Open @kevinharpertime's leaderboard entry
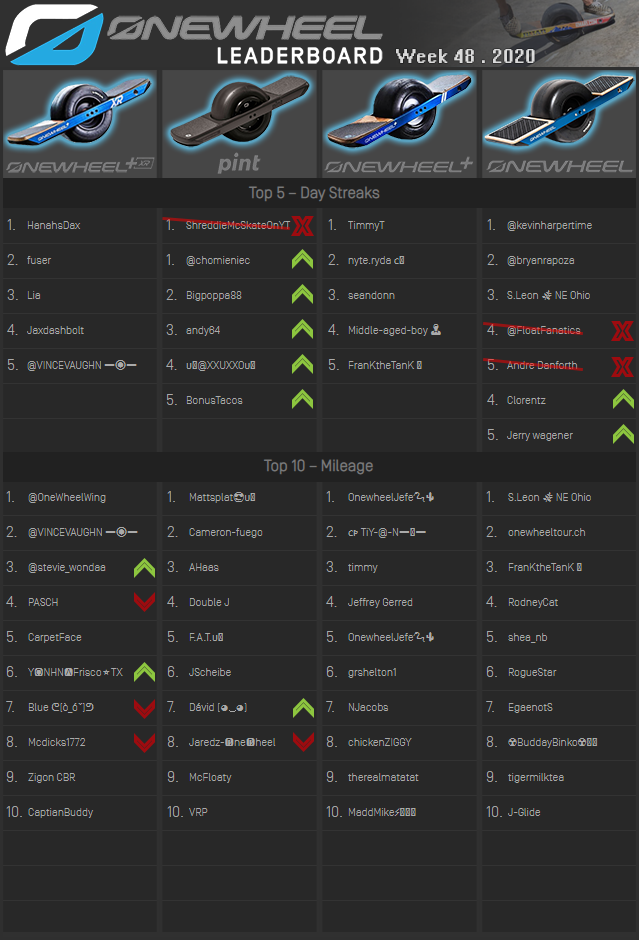This screenshot has width=639, height=940. click(549, 226)
